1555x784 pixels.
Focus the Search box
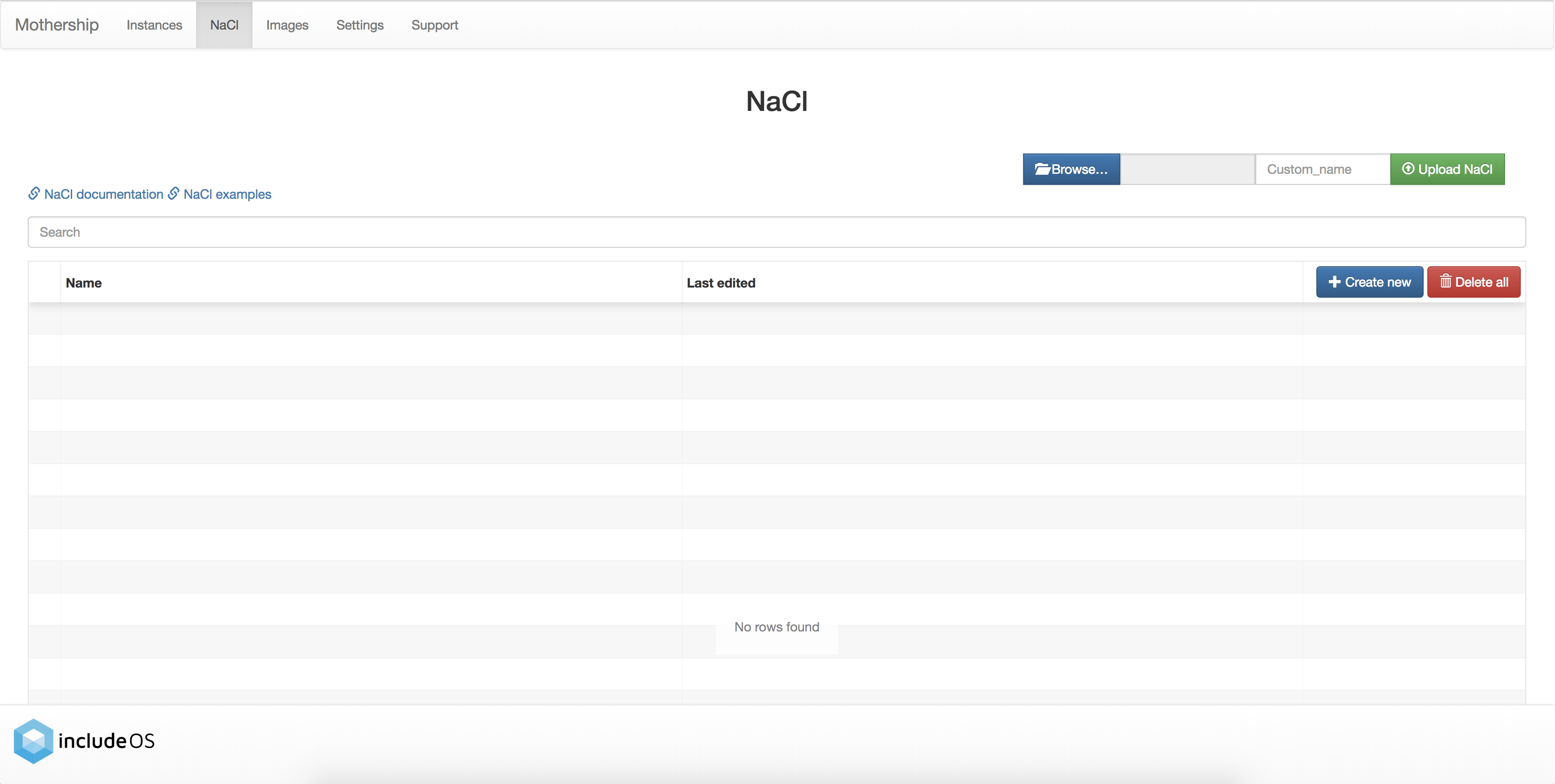pos(776,233)
